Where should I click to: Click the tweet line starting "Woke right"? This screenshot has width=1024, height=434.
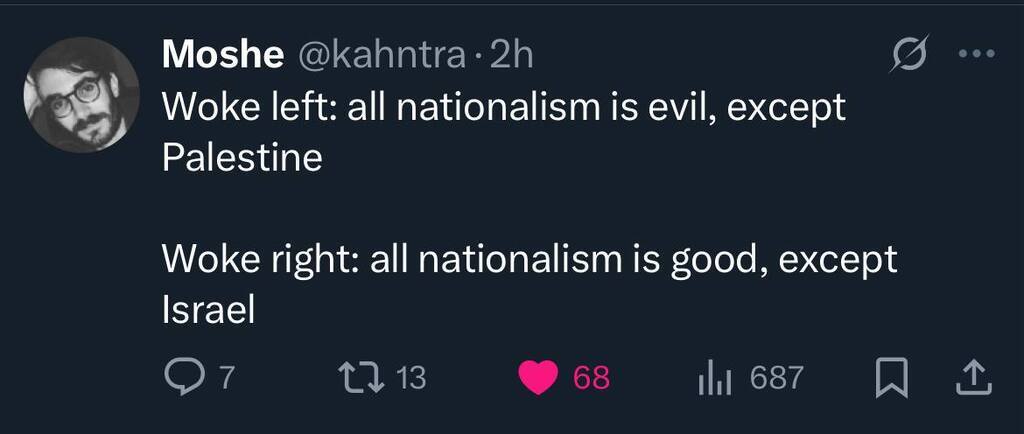point(529,260)
